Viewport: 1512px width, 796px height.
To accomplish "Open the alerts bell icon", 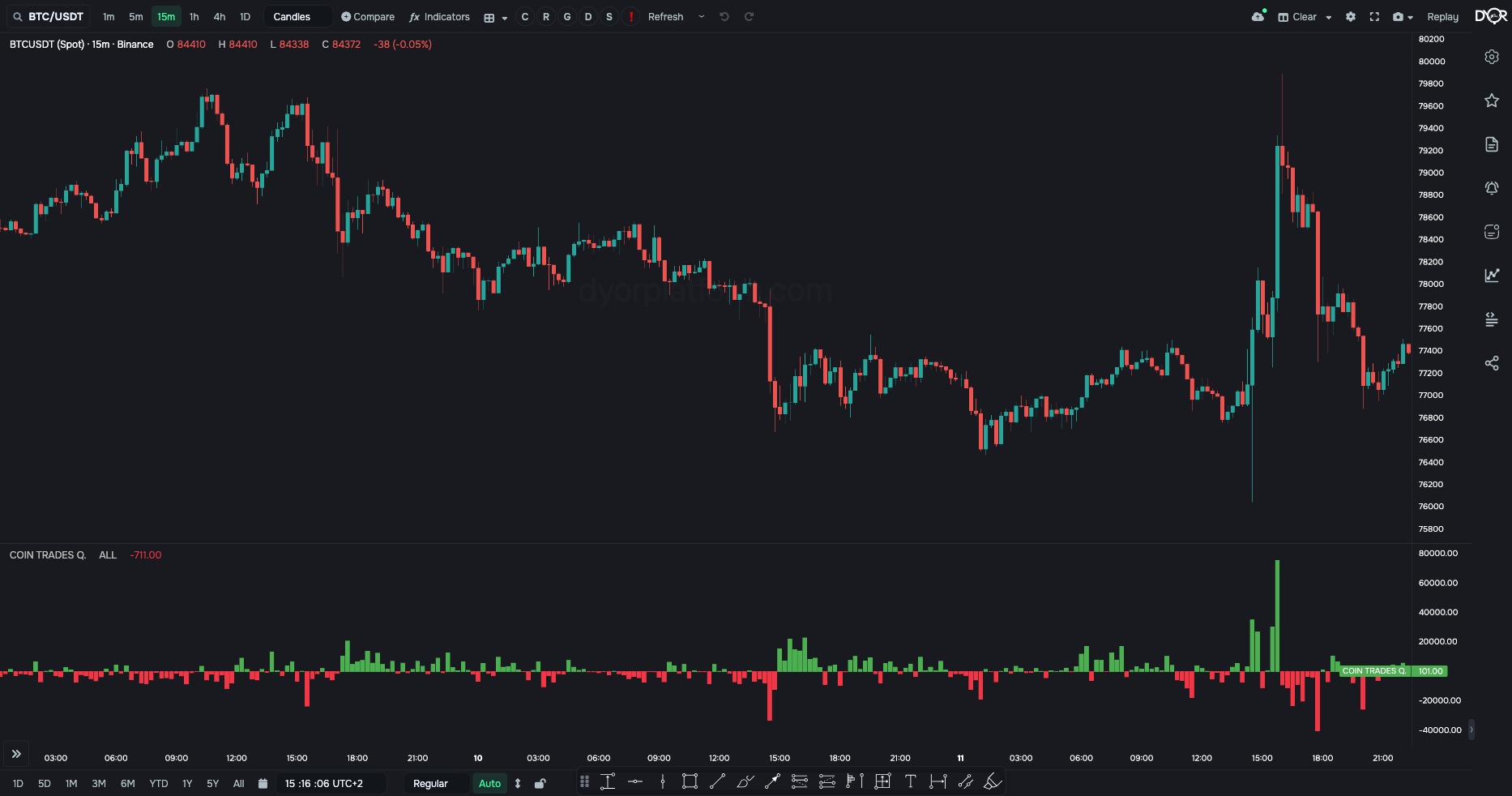I will [x=1492, y=188].
